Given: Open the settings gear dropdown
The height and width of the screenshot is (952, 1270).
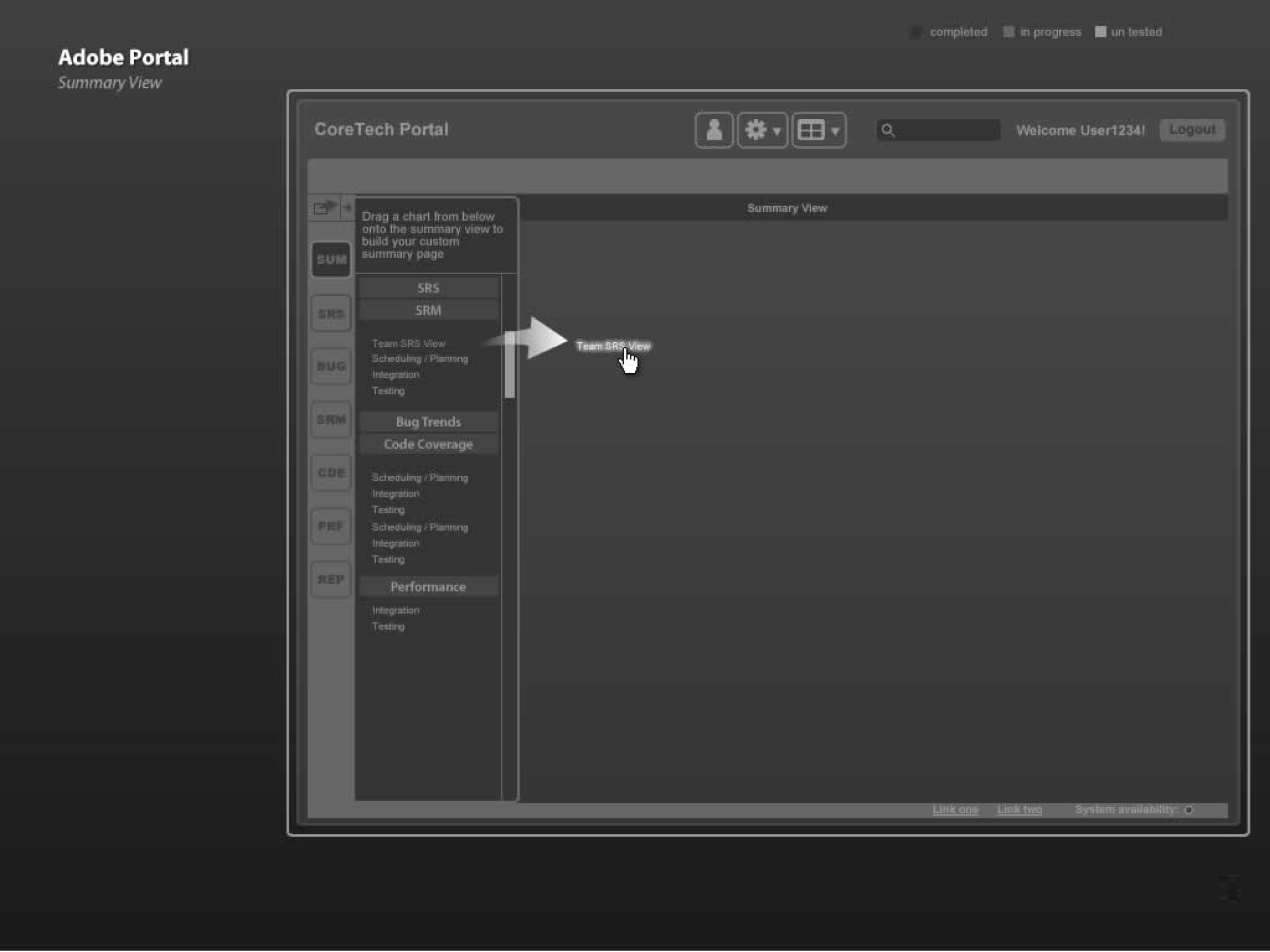Looking at the screenshot, I should pos(762,129).
